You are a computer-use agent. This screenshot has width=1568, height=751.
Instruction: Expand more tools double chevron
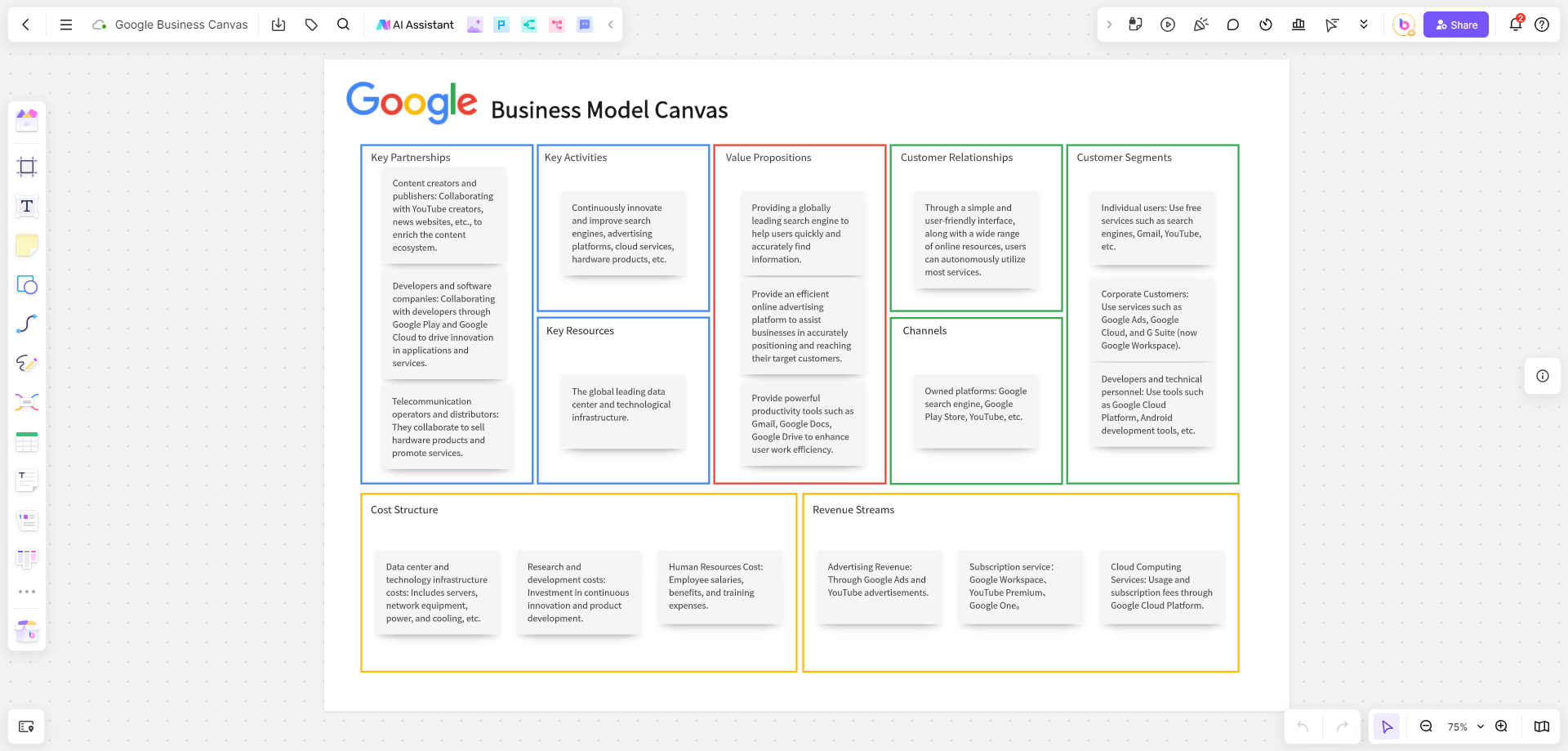tap(1364, 25)
